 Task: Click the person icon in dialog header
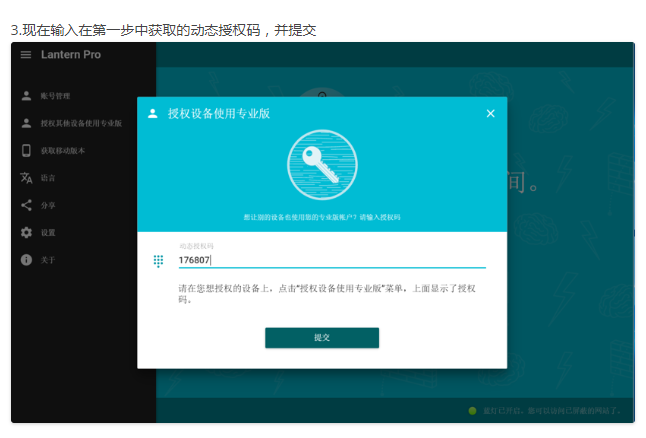click(153, 114)
